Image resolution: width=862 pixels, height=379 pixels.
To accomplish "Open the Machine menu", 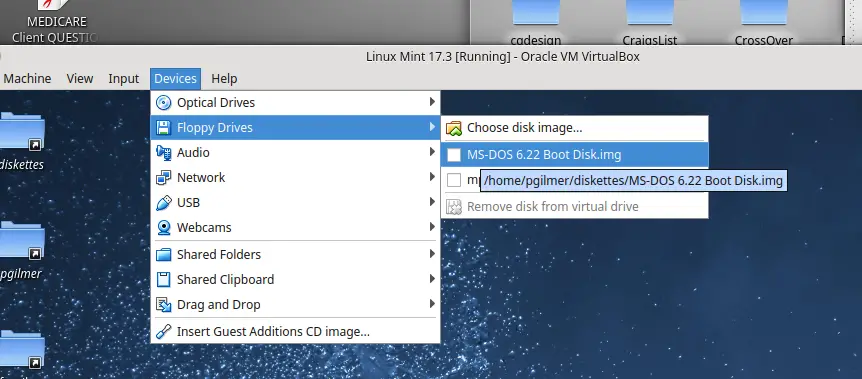I will pyautogui.click(x=27, y=79).
